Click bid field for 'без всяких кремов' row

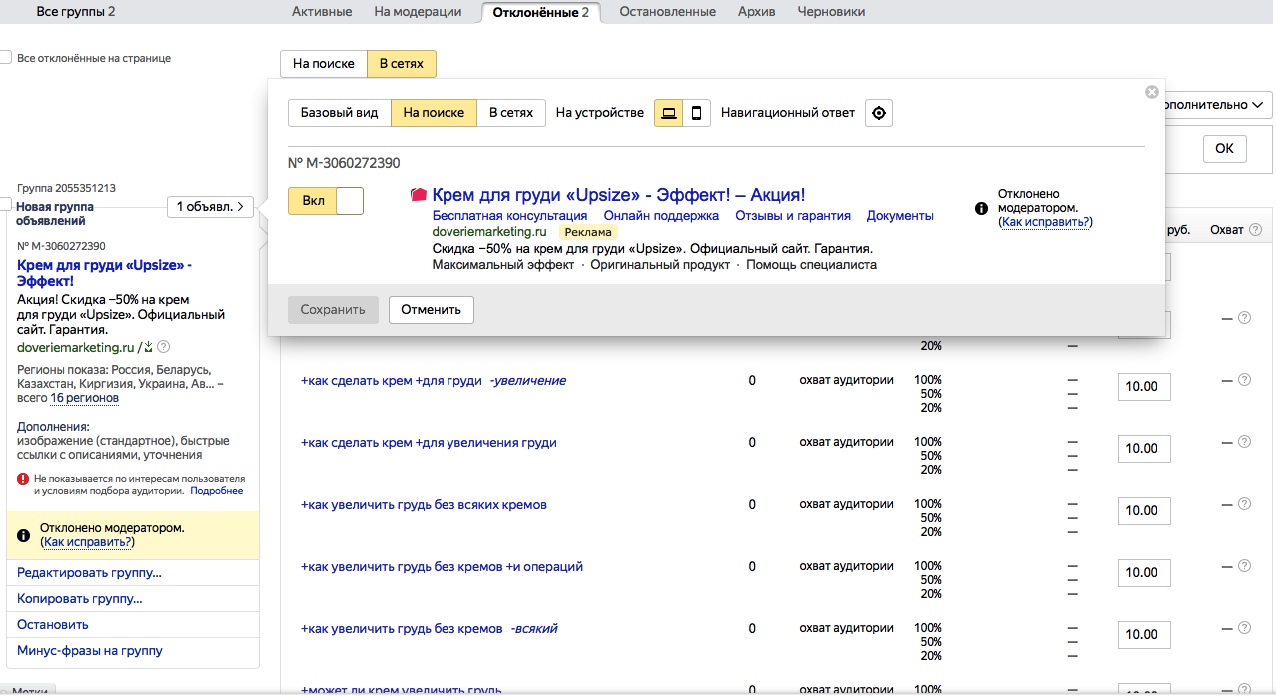click(1144, 511)
